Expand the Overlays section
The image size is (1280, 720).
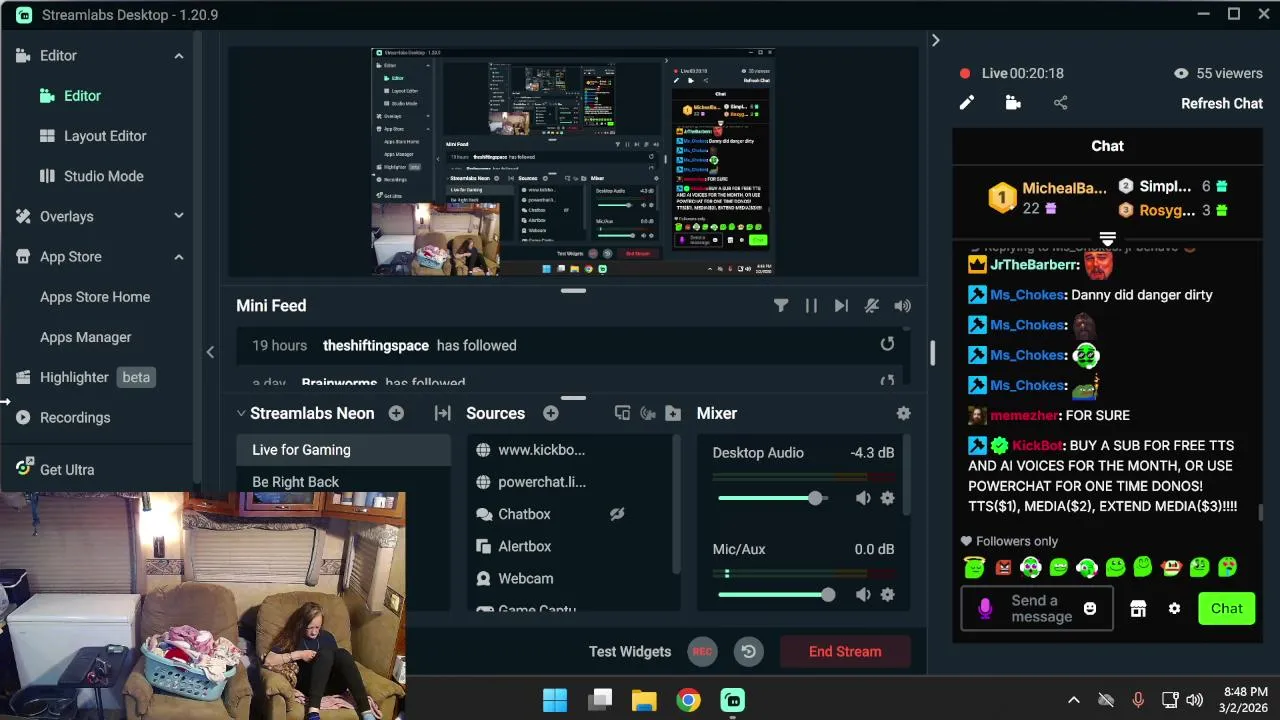(179, 216)
